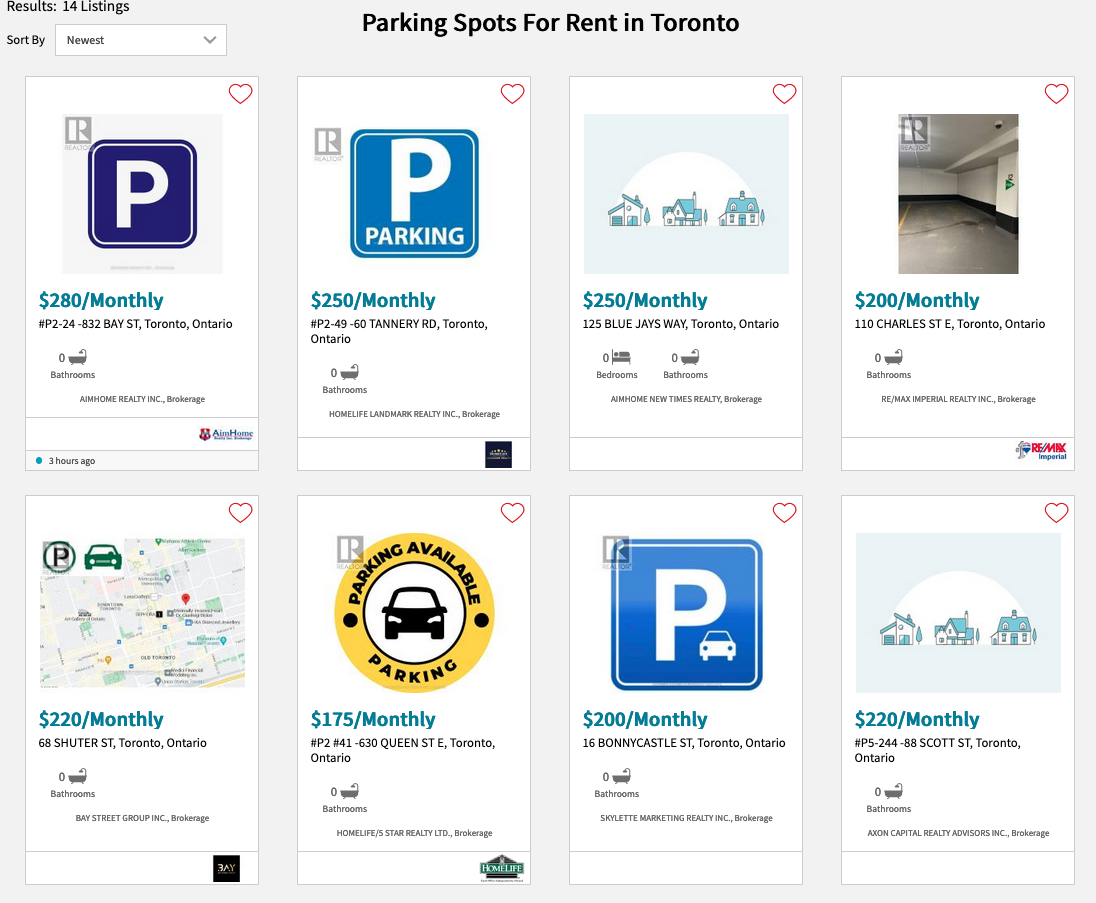Open yellow Parking Available listing image
1096x903 pixels.
pyautogui.click(x=414, y=613)
